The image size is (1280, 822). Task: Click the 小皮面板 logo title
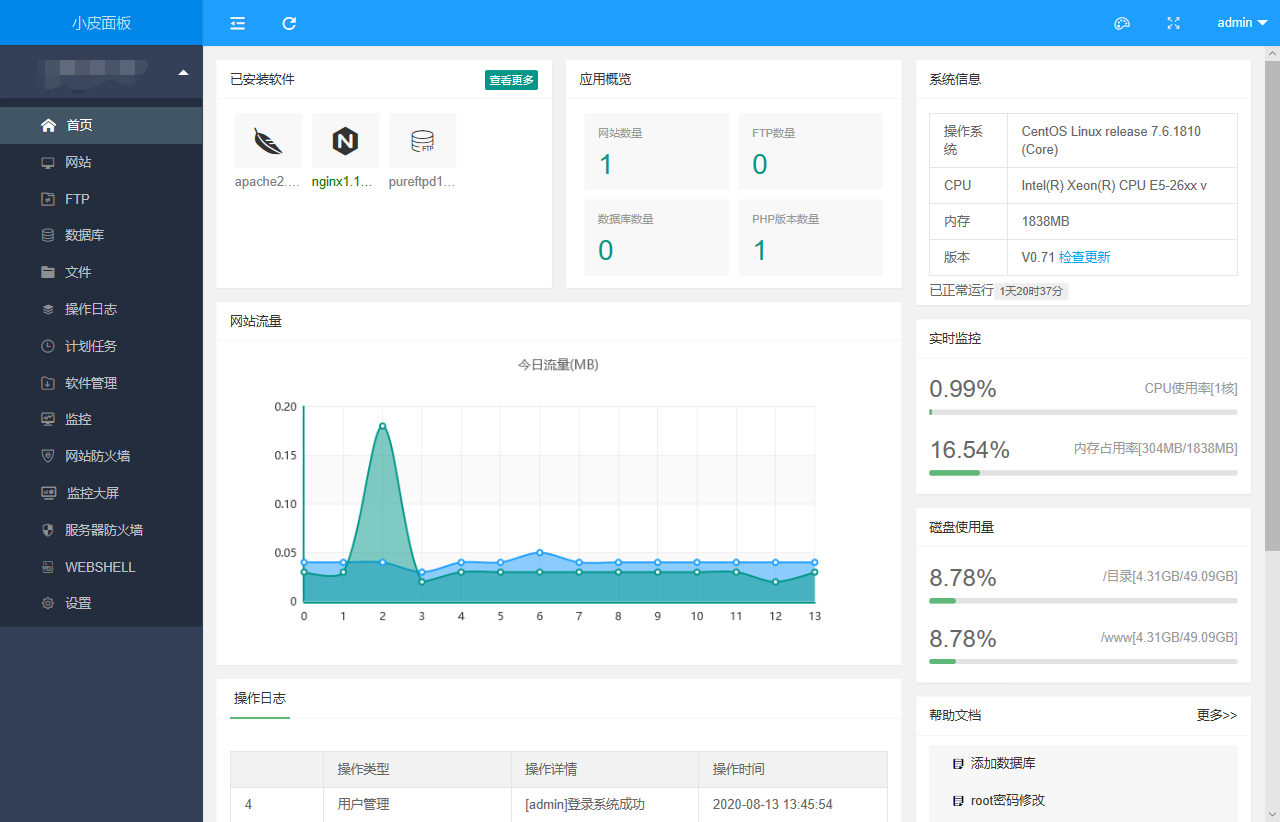pos(101,23)
